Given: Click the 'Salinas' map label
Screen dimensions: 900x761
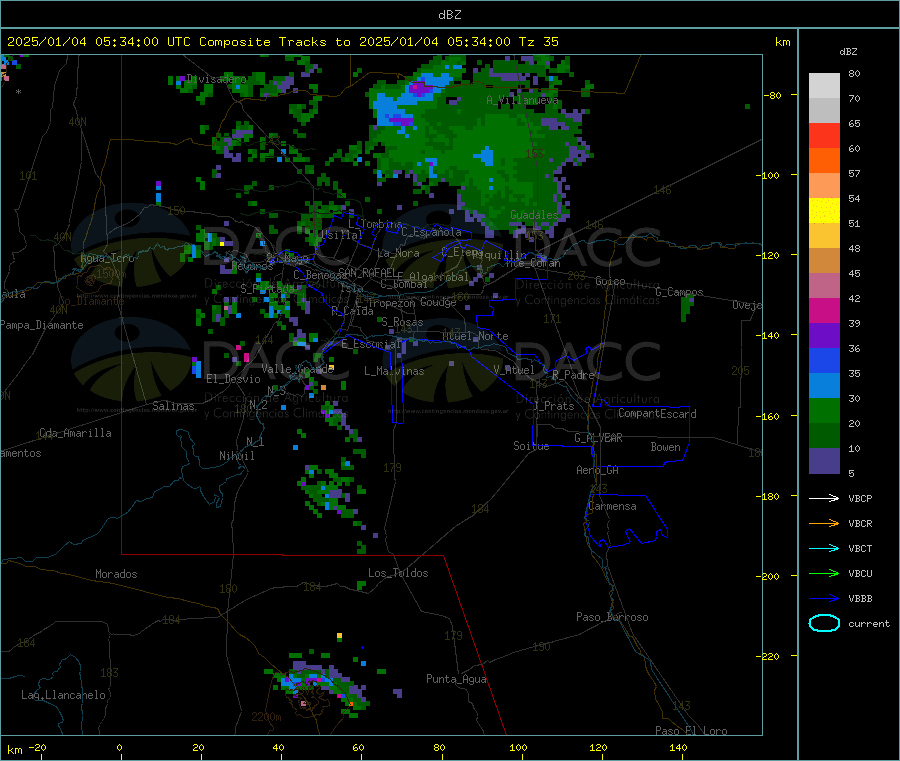Looking at the screenshot, I should coord(173,406).
